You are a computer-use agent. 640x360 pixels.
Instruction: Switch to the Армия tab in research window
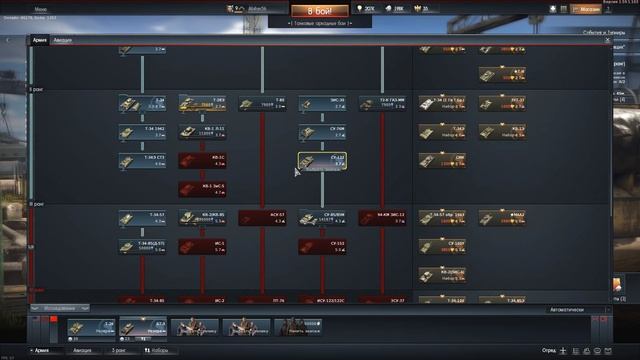(x=40, y=40)
